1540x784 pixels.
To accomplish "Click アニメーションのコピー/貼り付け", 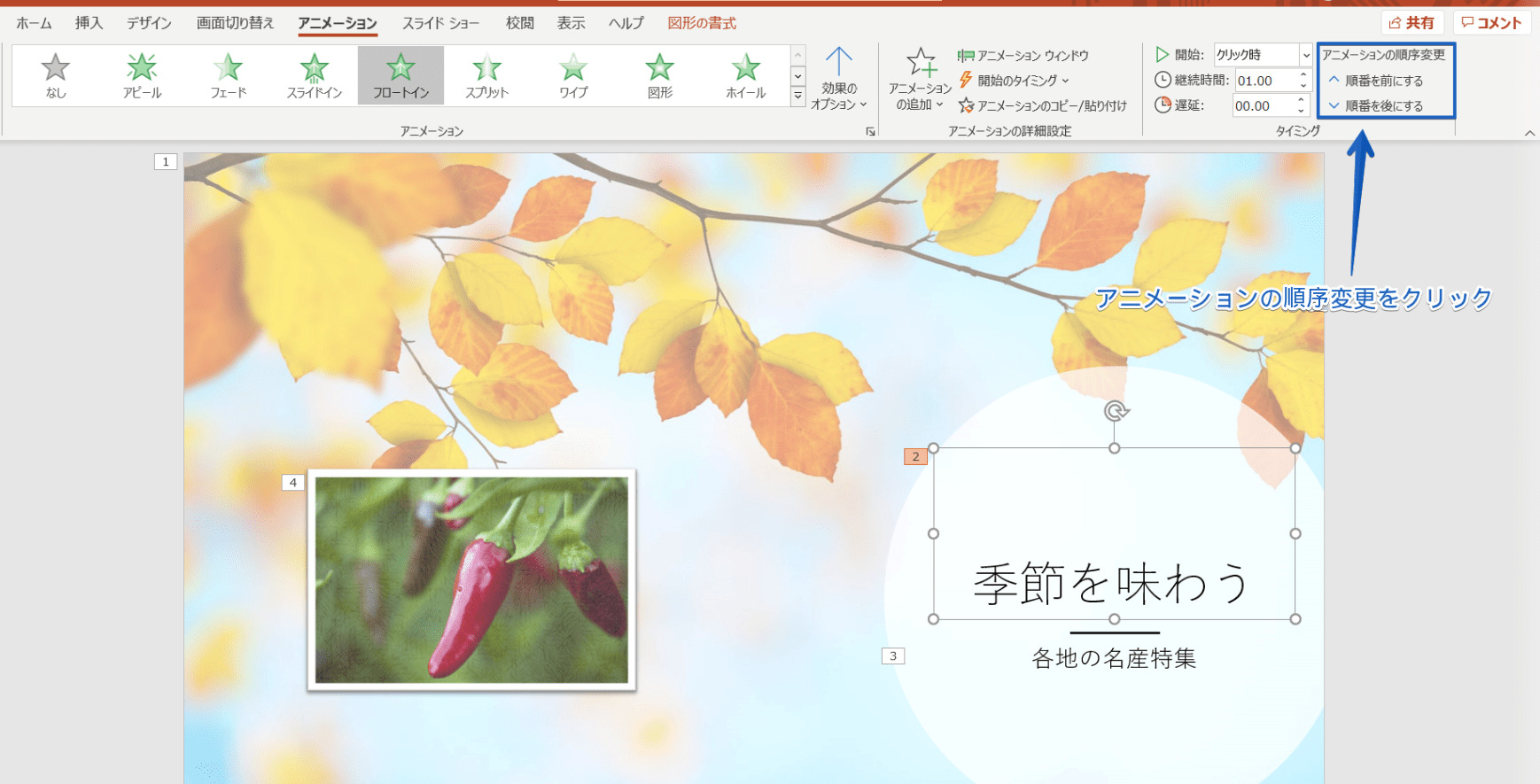I will click(x=1043, y=105).
